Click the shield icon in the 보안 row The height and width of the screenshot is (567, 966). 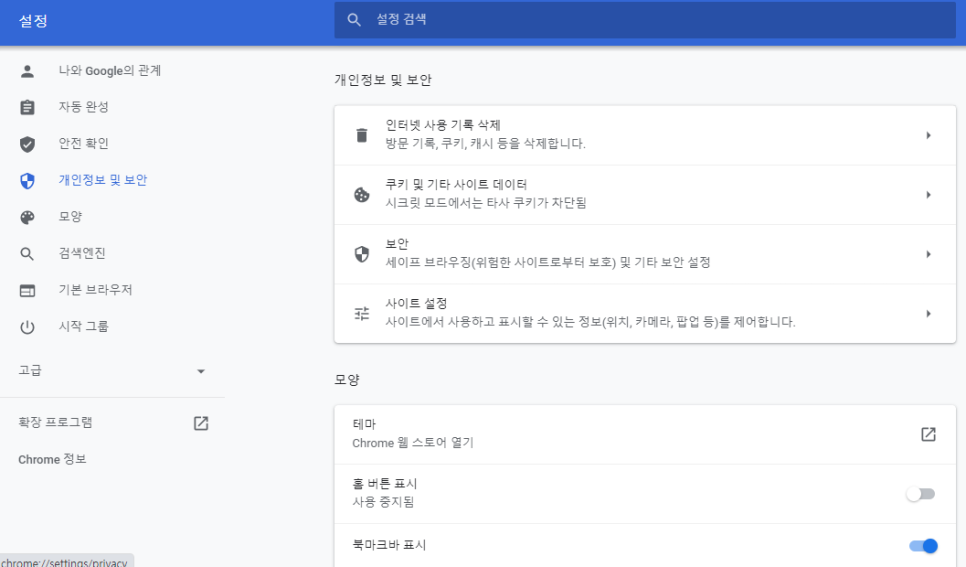(x=362, y=254)
